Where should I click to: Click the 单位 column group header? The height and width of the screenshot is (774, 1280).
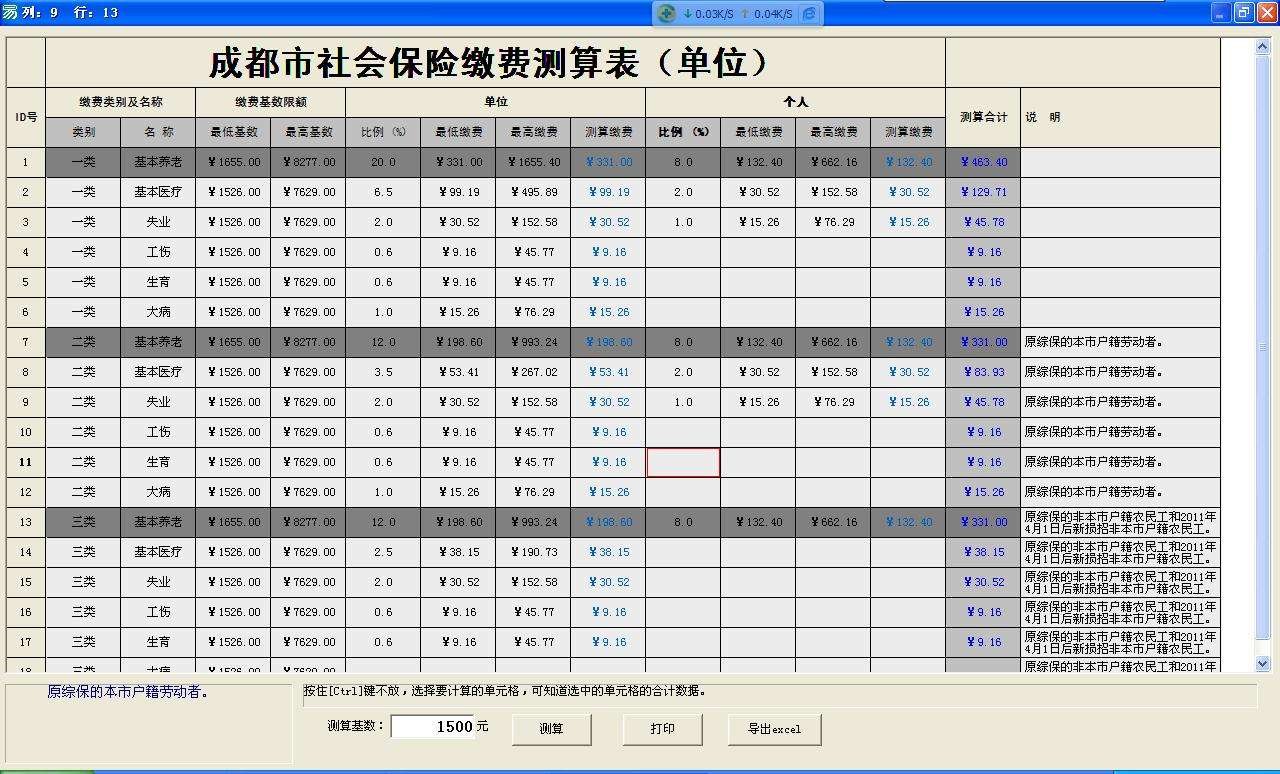pyautogui.click(x=495, y=101)
